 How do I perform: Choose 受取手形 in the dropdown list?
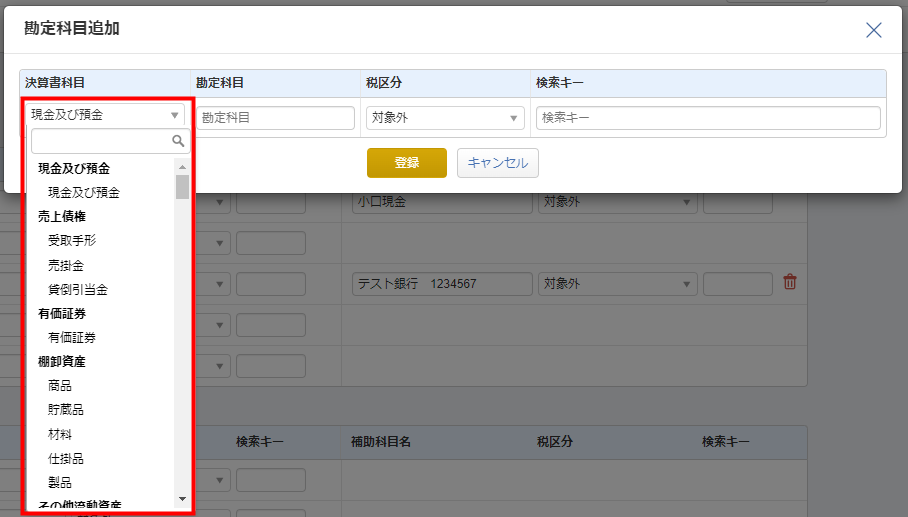pos(72,240)
